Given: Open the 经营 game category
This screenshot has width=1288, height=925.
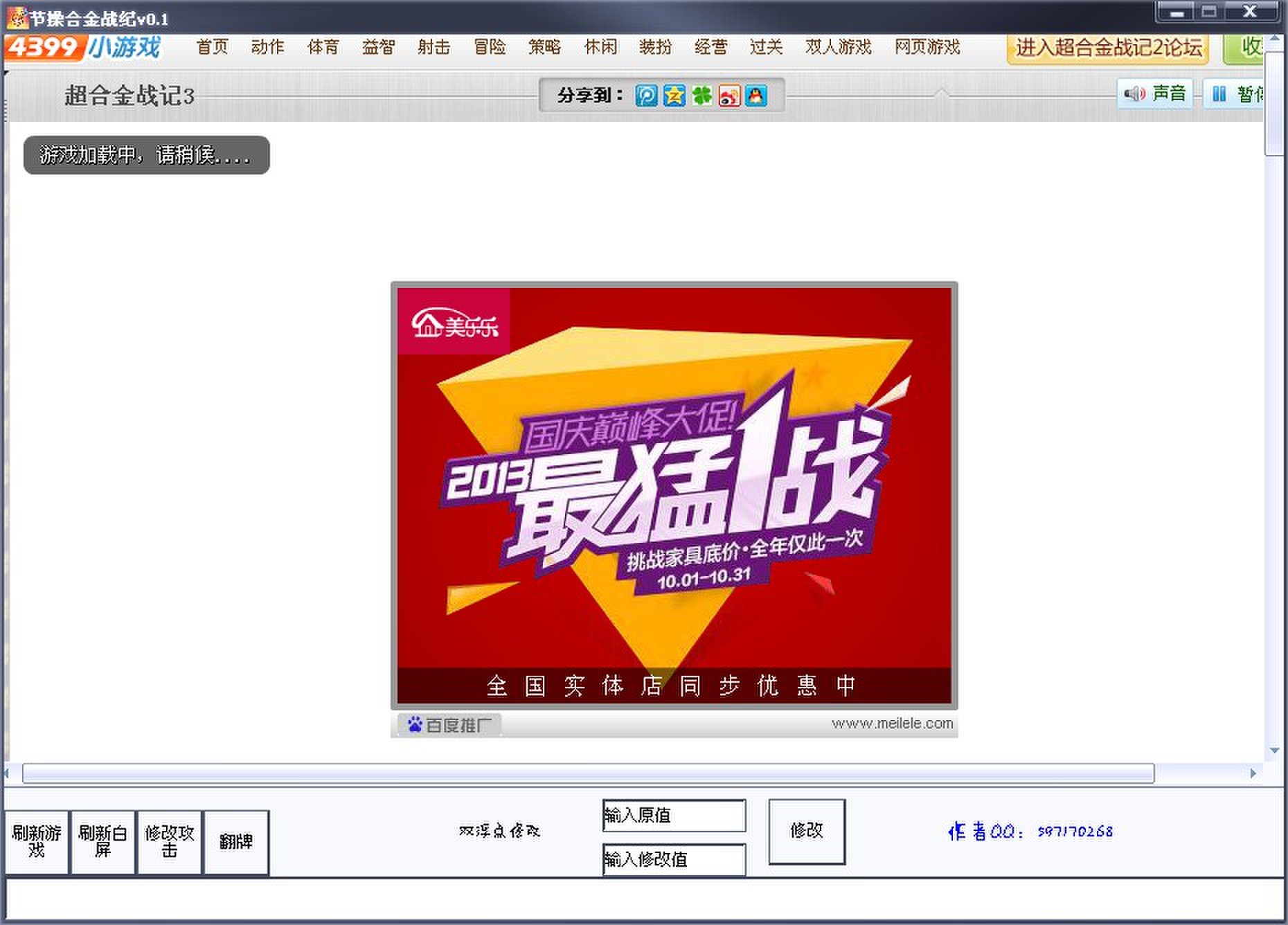Looking at the screenshot, I should pos(711,47).
